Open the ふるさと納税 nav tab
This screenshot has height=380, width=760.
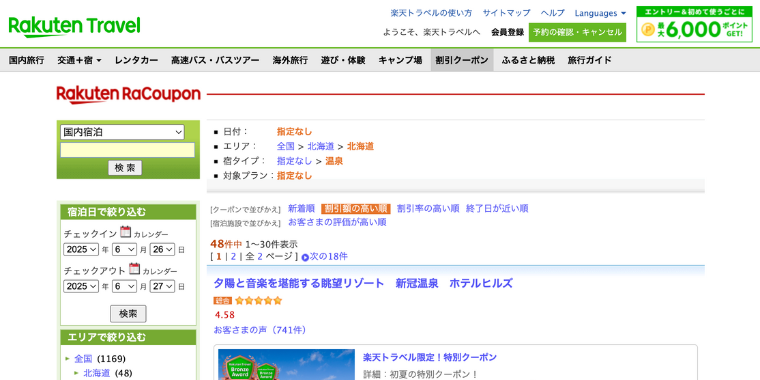coord(528,61)
